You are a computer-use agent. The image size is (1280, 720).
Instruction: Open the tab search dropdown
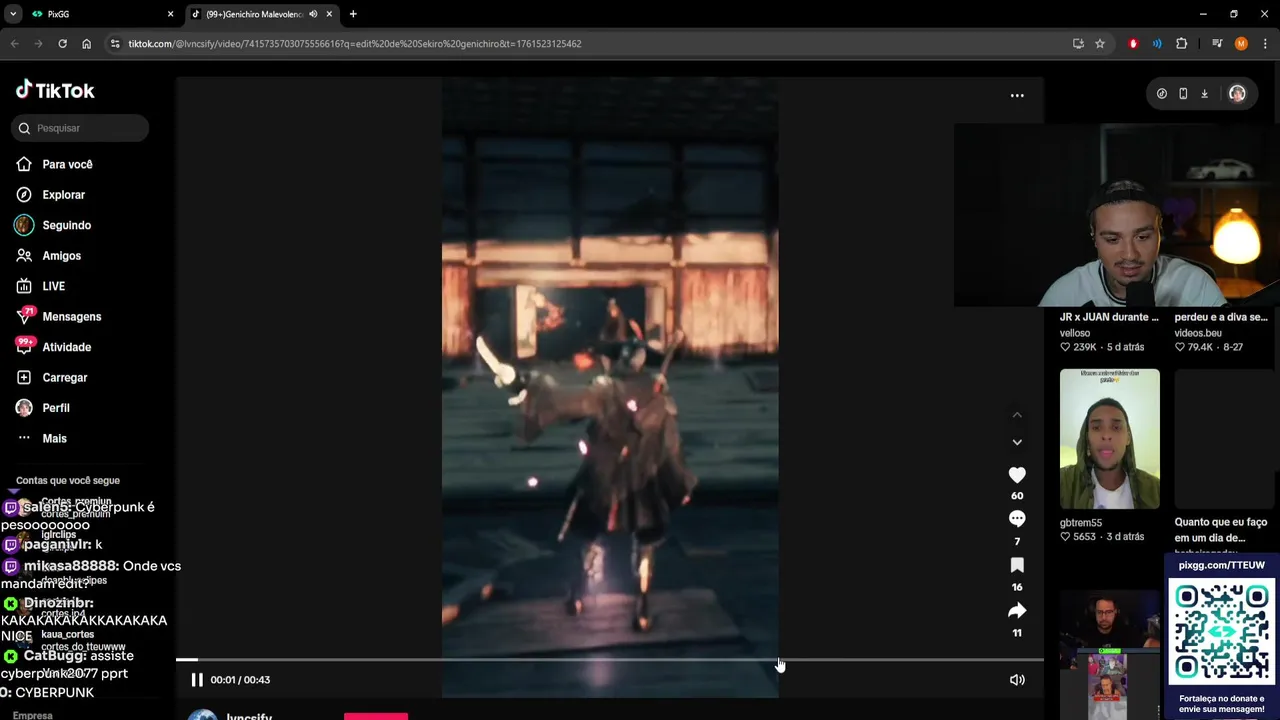tap(13, 14)
